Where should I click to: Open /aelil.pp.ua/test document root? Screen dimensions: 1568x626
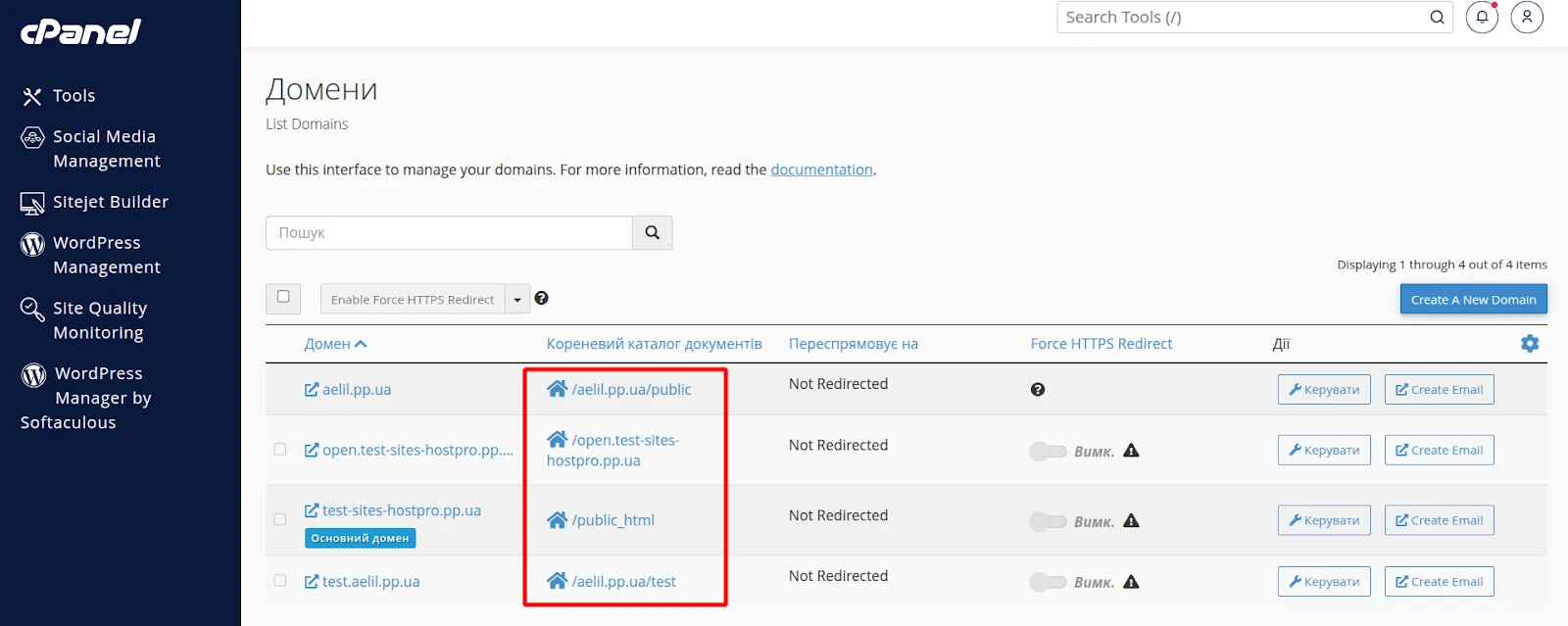(x=612, y=581)
